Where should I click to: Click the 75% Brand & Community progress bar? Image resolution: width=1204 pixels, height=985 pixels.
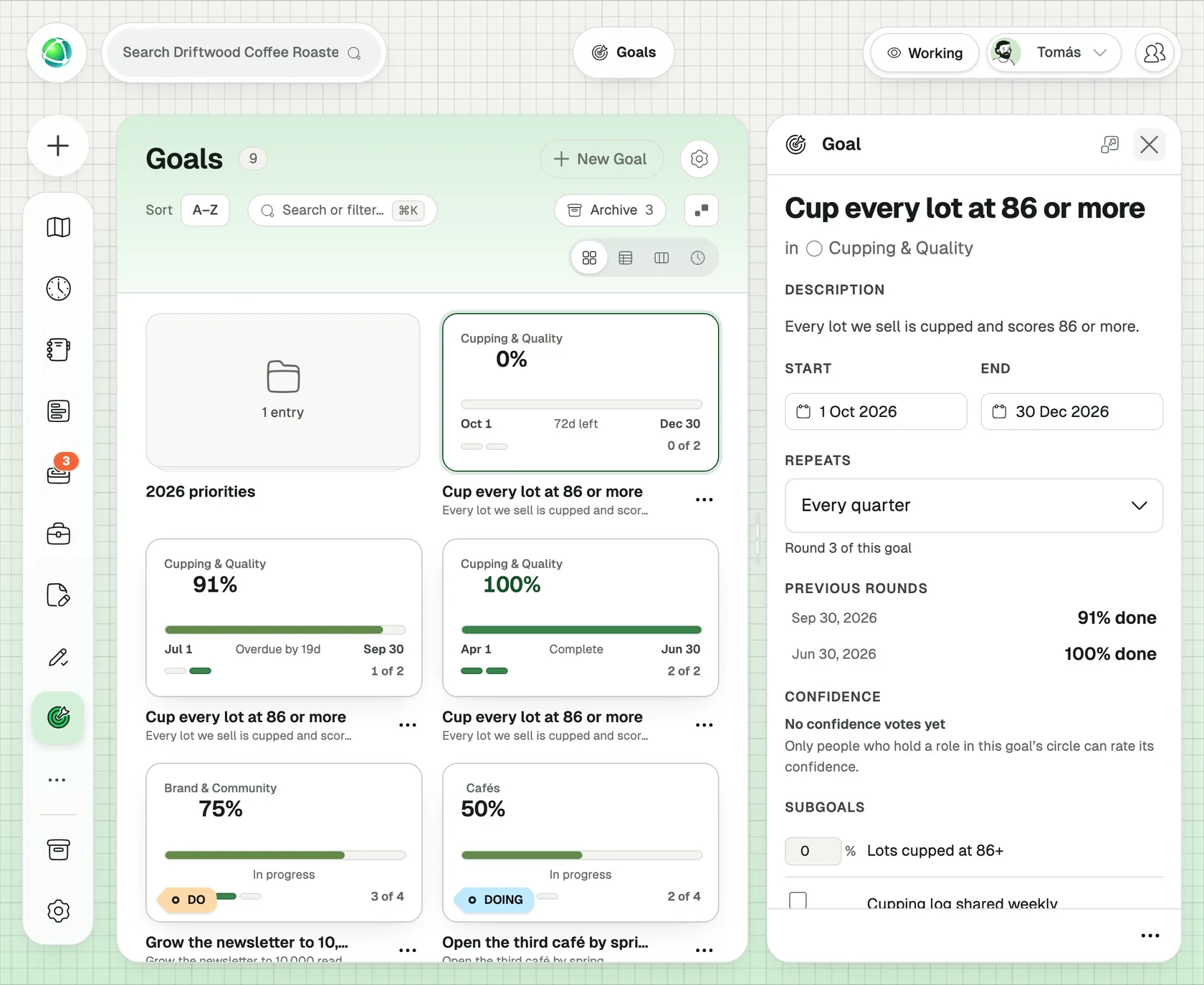(x=285, y=855)
